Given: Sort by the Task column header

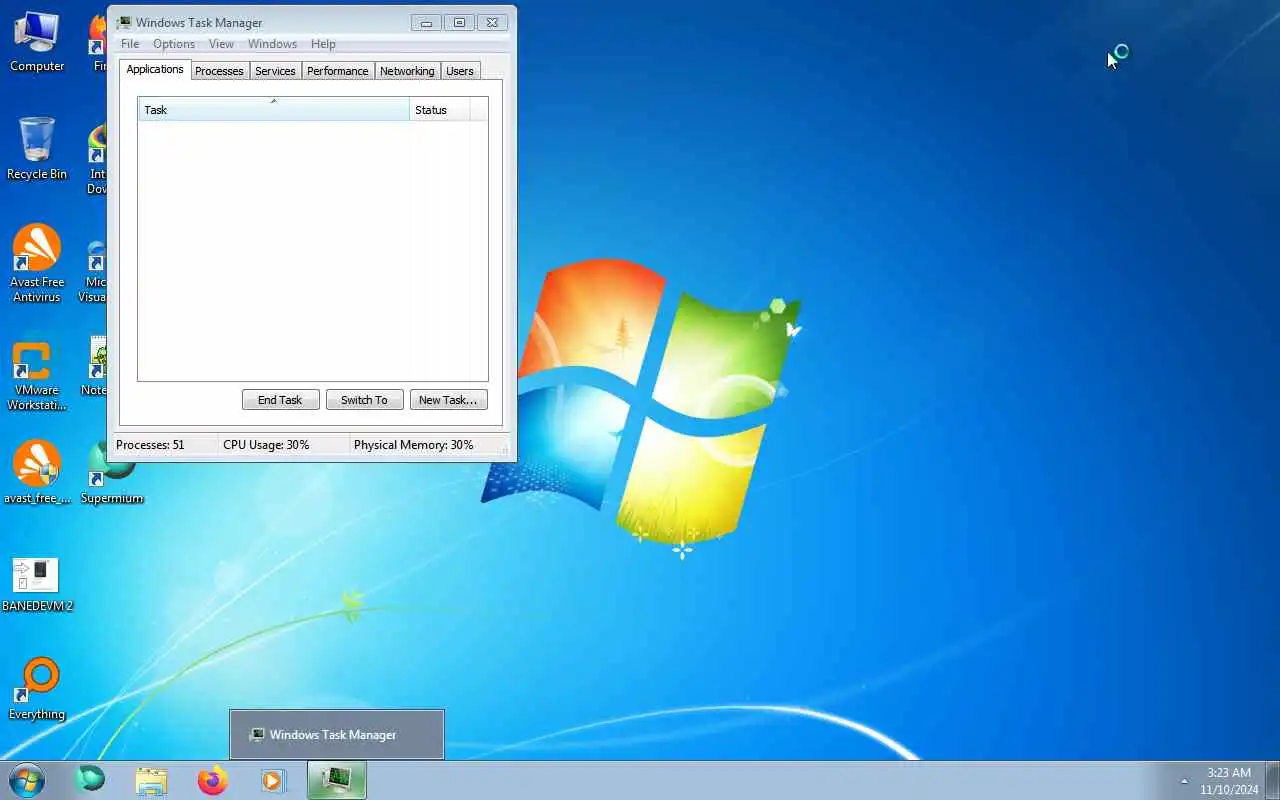Looking at the screenshot, I should (273, 110).
